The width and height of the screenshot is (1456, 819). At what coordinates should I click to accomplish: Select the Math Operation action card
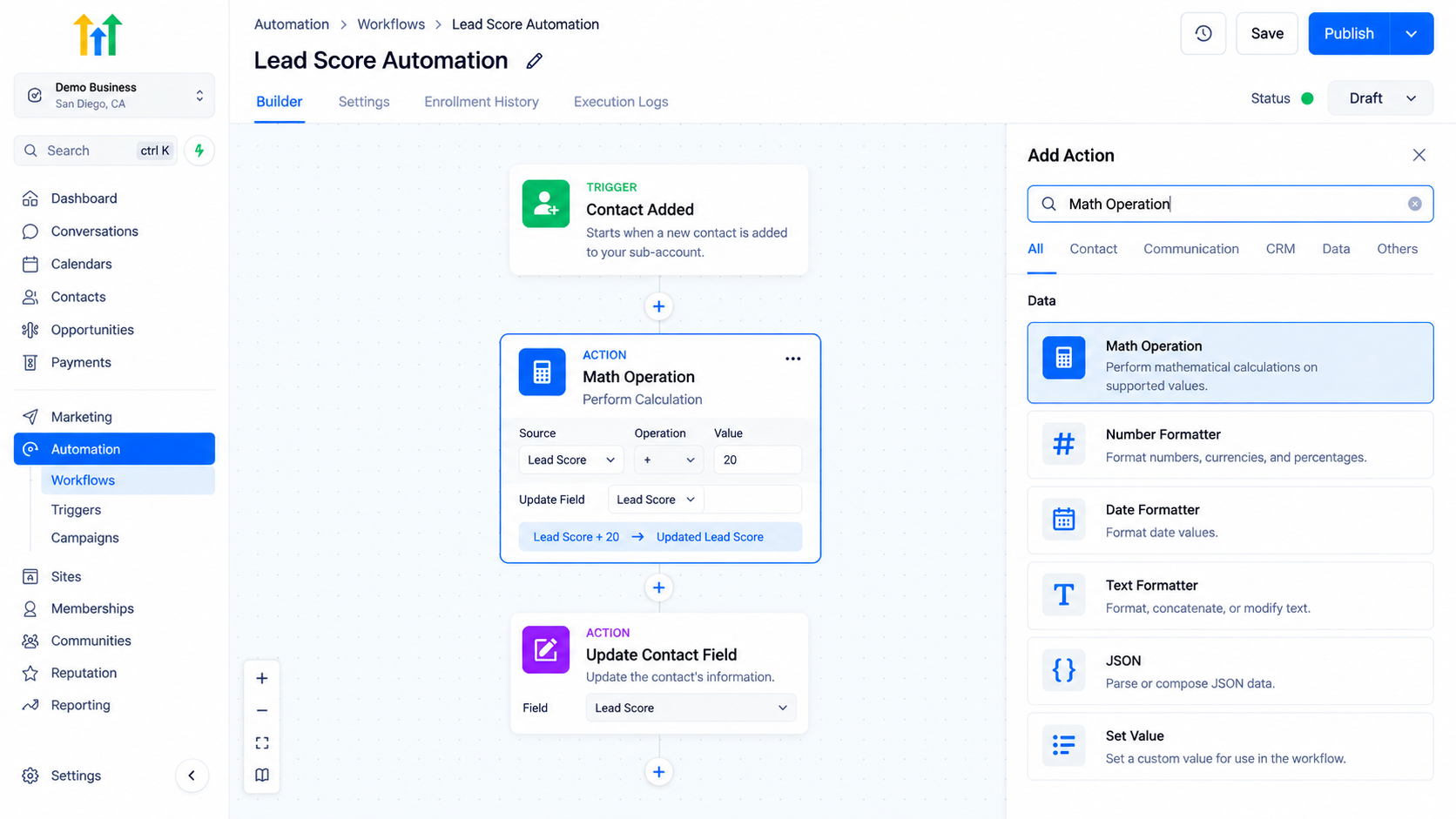[1230, 363]
